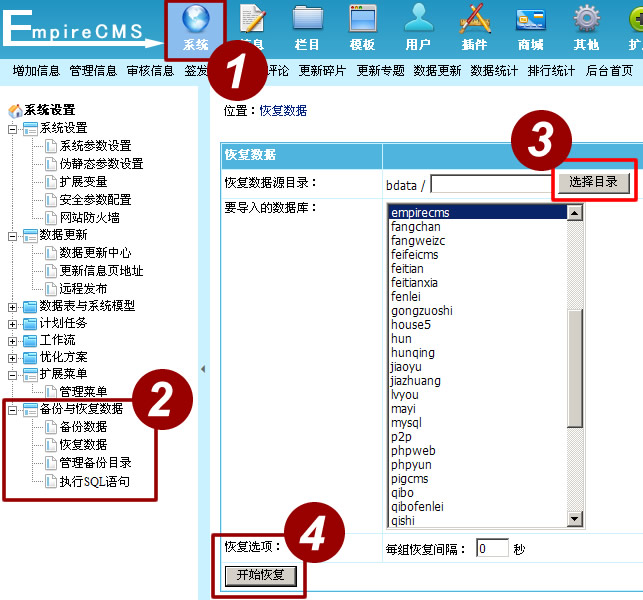Viewport: 643px width, 600px height.
Task: Select house5 in the database list
Action: click(477, 324)
